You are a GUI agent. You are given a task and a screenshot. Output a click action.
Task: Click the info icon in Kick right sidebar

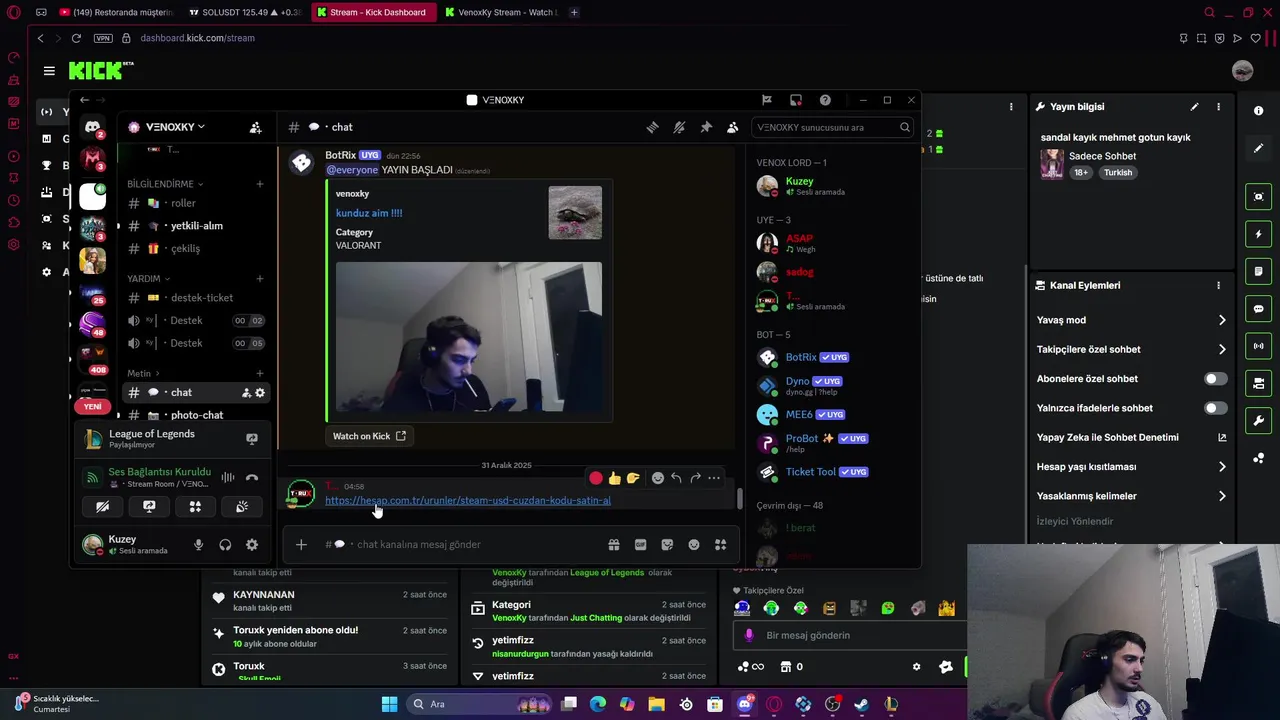tap(1259, 111)
